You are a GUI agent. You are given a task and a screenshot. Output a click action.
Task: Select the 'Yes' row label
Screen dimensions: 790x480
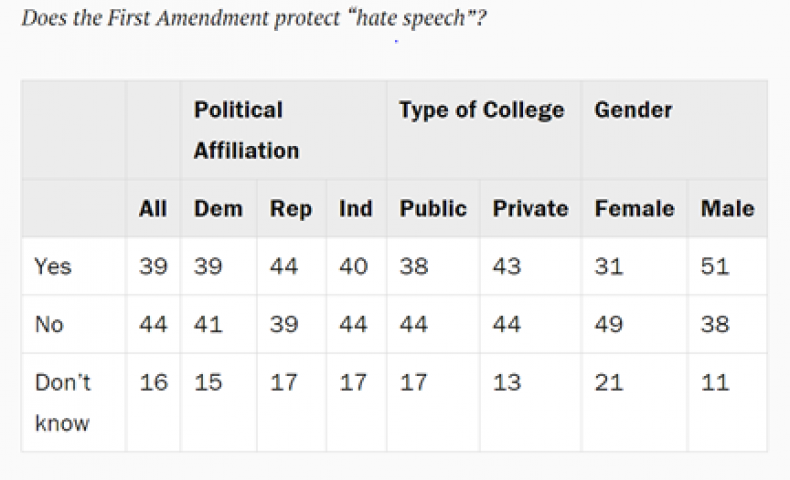coord(52,266)
